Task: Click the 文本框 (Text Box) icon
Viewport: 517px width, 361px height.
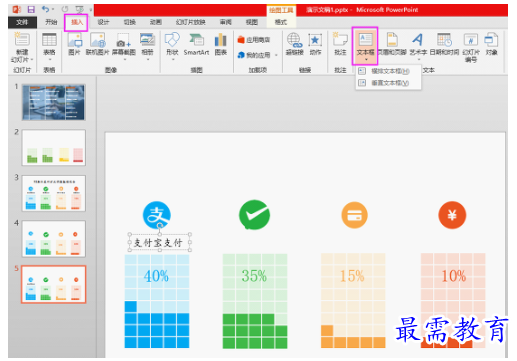Action: click(x=365, y=40)
